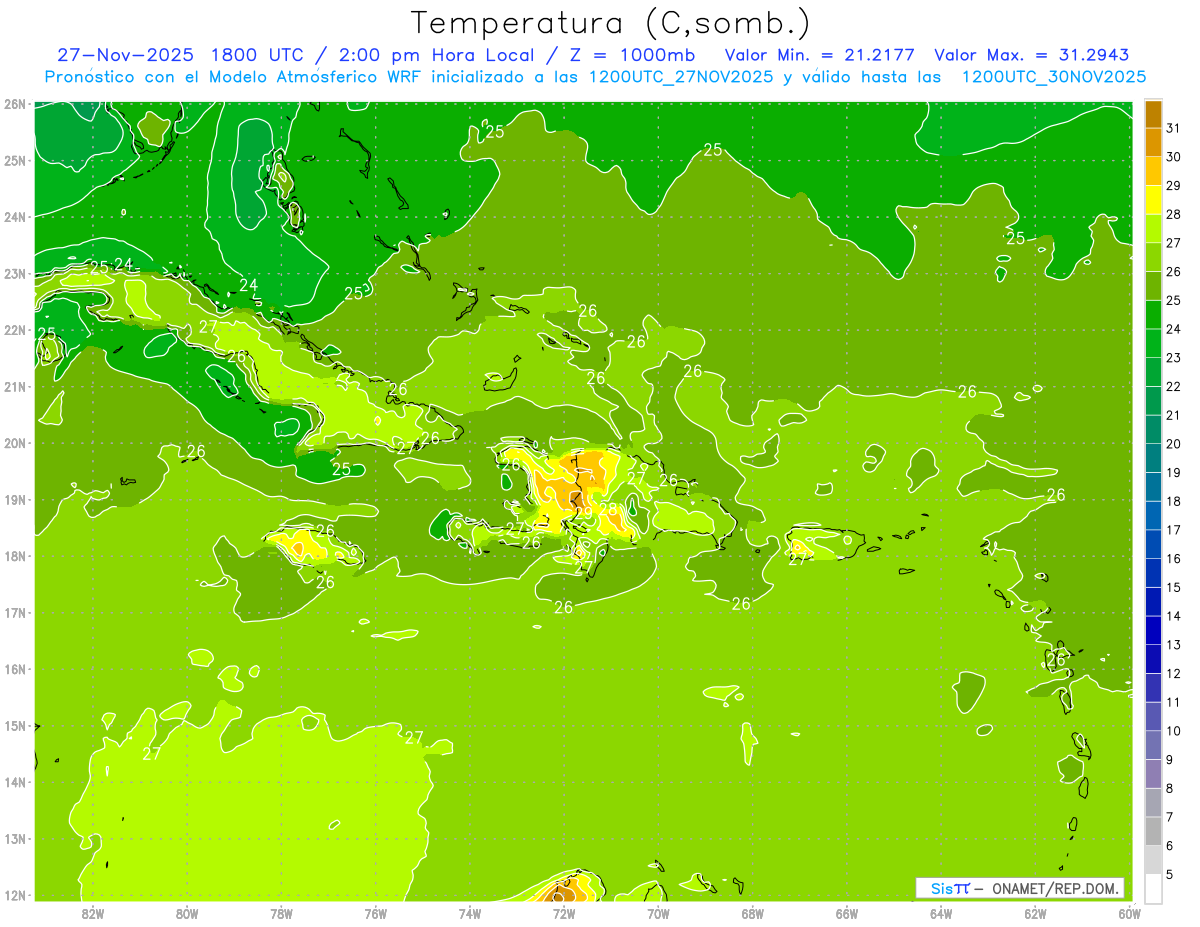
Task: Click legend value "27" on the colorbar
Action: pyautogui.click(x=1174, y=243)
